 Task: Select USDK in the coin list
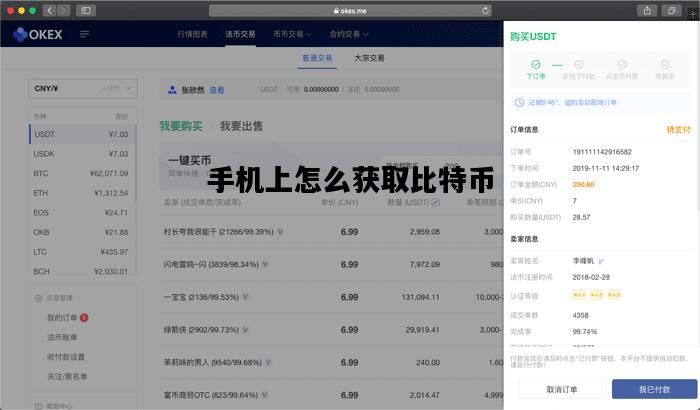click(81, 154)
